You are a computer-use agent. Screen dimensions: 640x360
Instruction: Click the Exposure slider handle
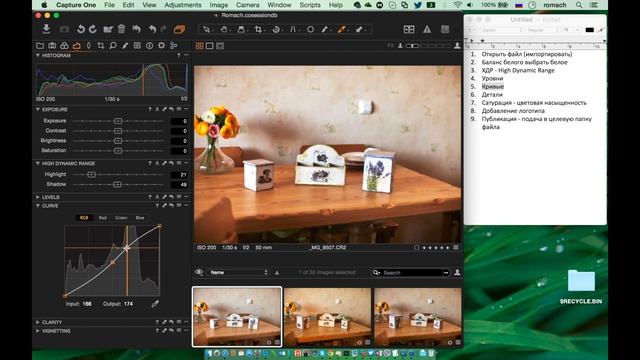pos(118,121)
